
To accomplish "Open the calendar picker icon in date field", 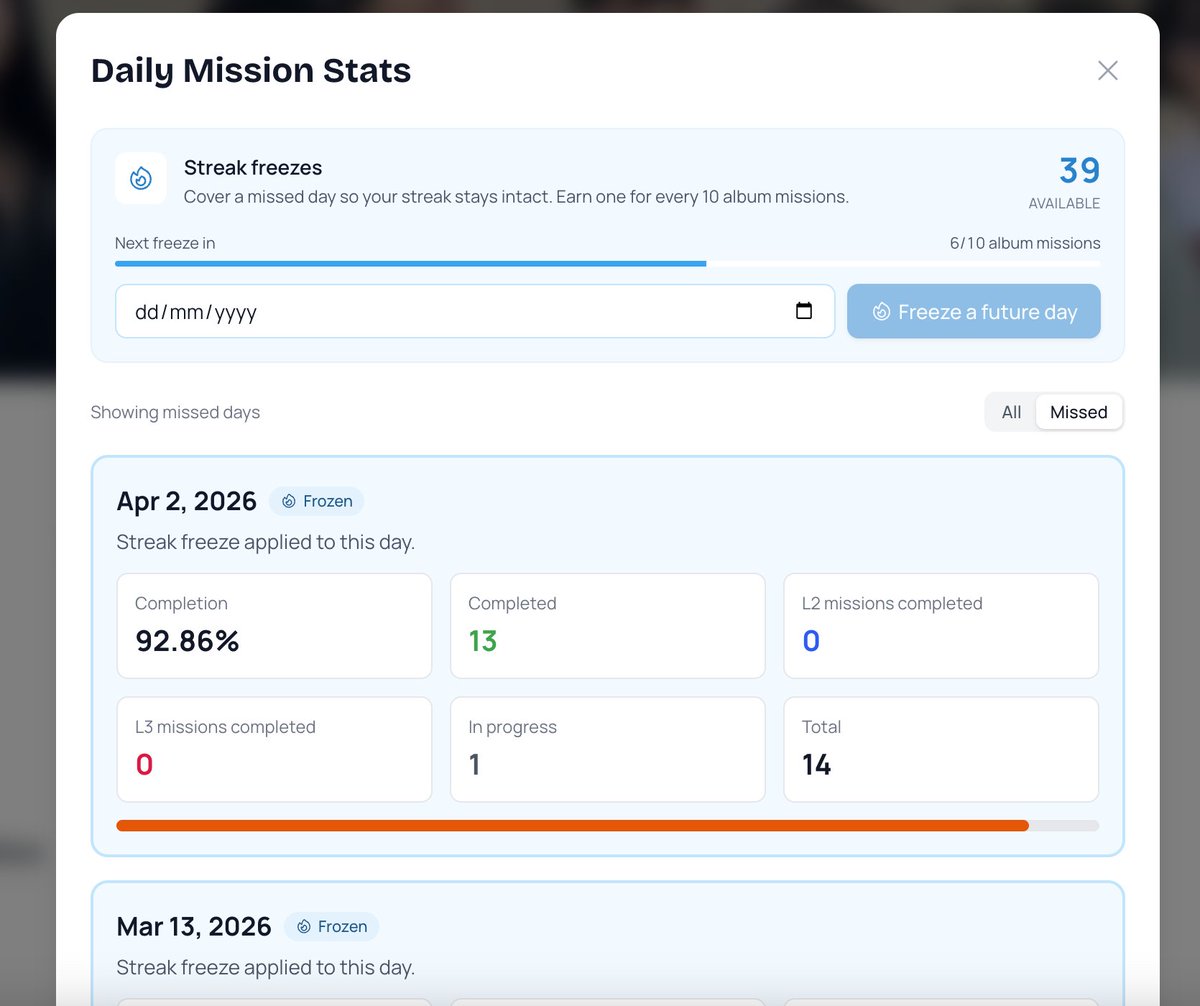I will coord(804,311).
